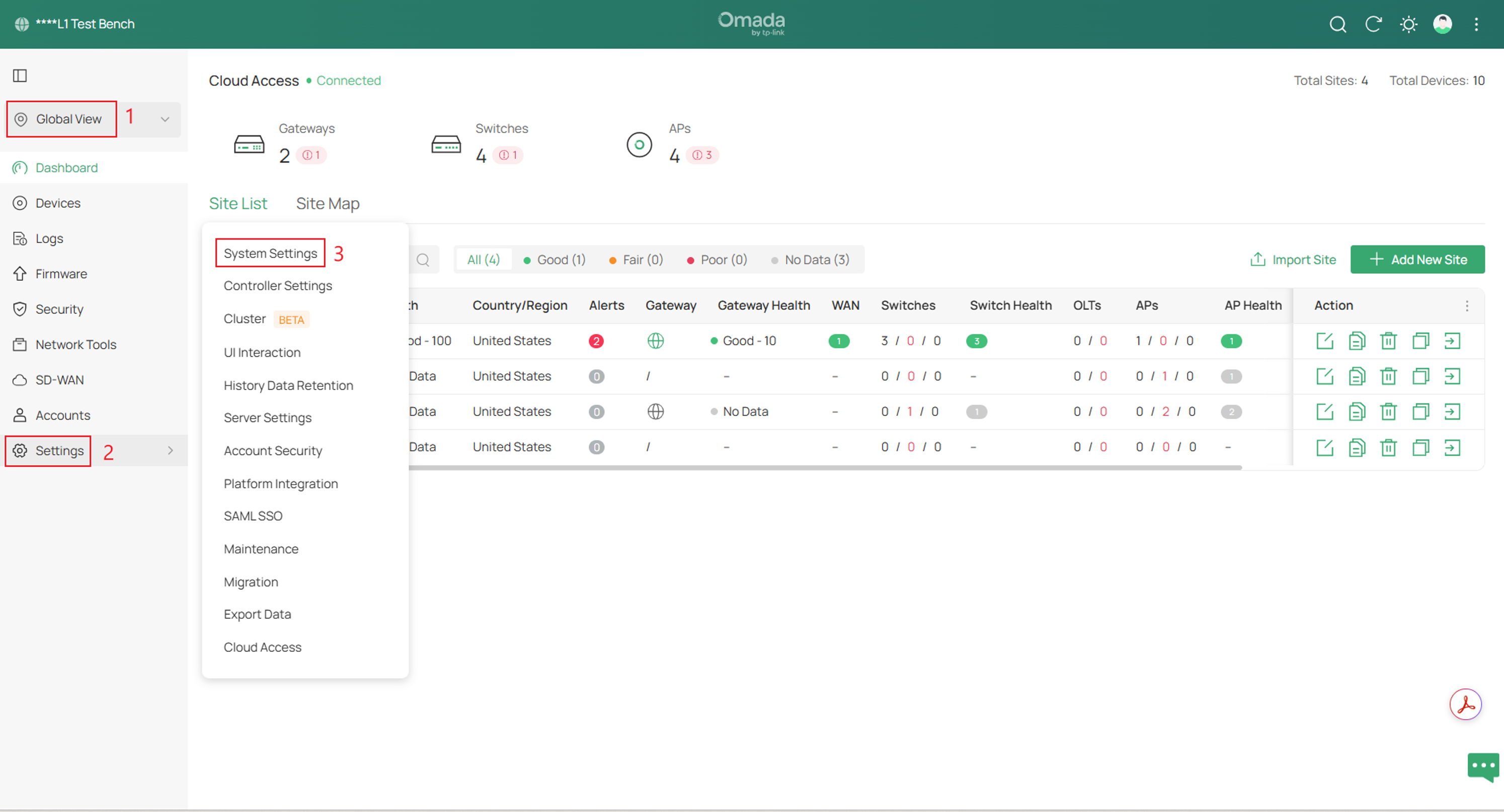Open Accounts in the sidebar
This screenshot has width=1504, height=812.
point(94,416)
